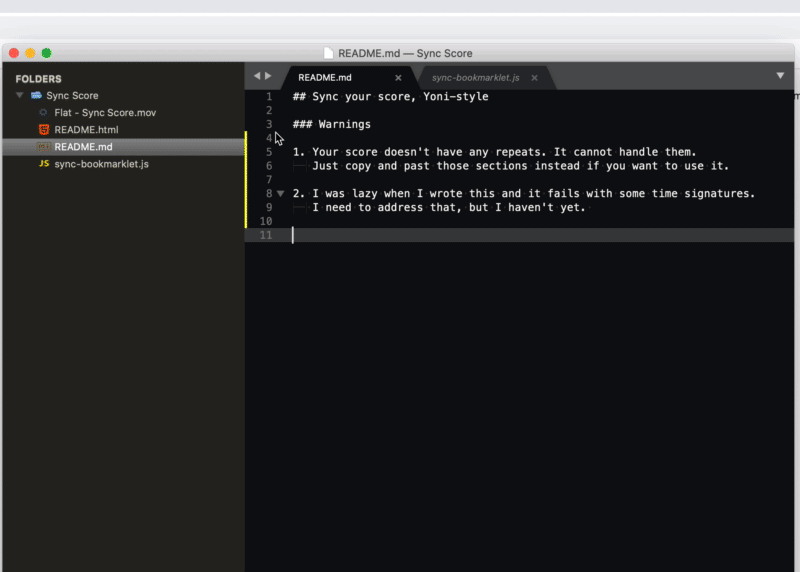Switch to the README.md tab

pos(324,78)
